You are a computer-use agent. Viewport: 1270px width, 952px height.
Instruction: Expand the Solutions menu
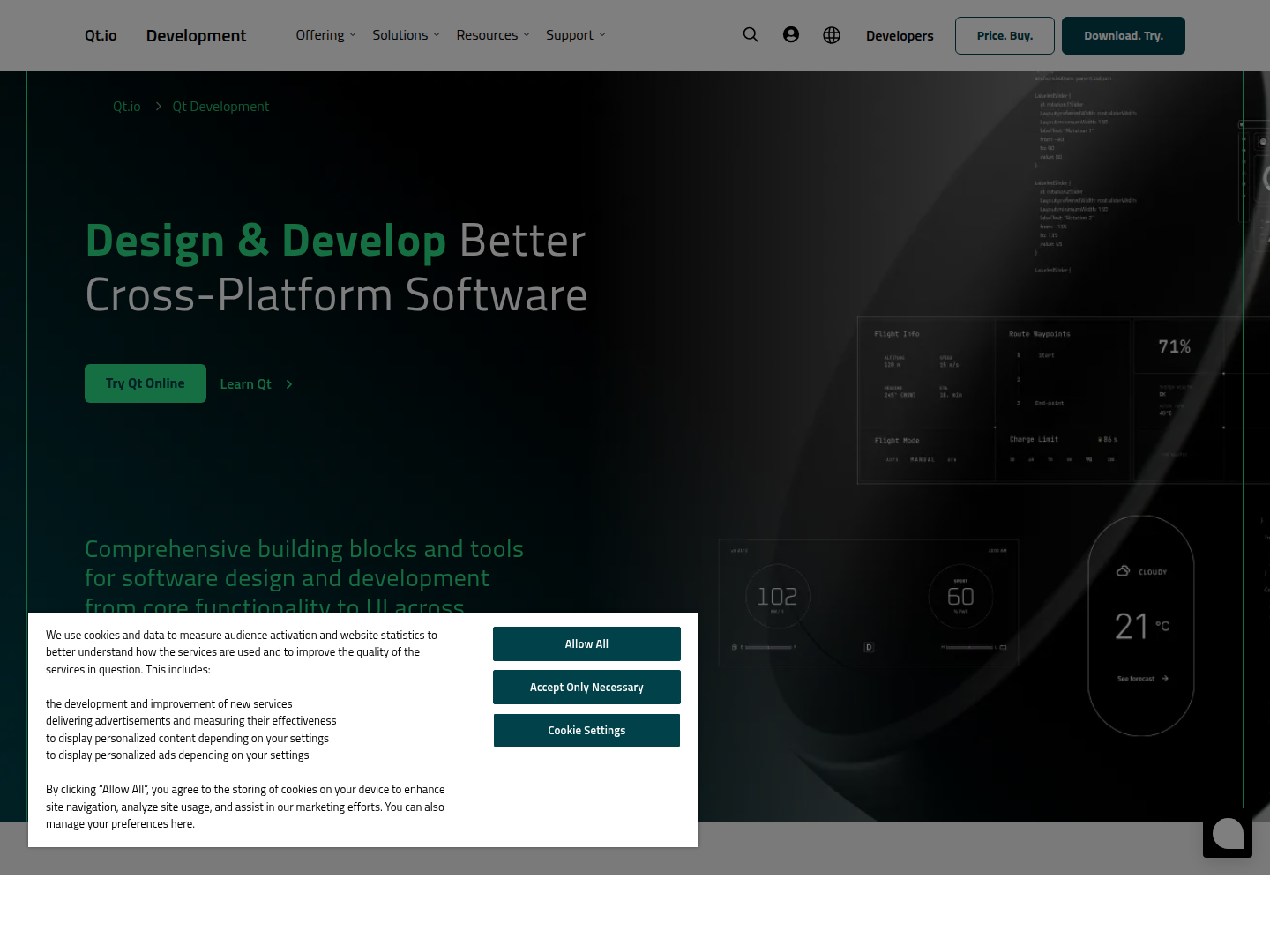pos(406,35)
